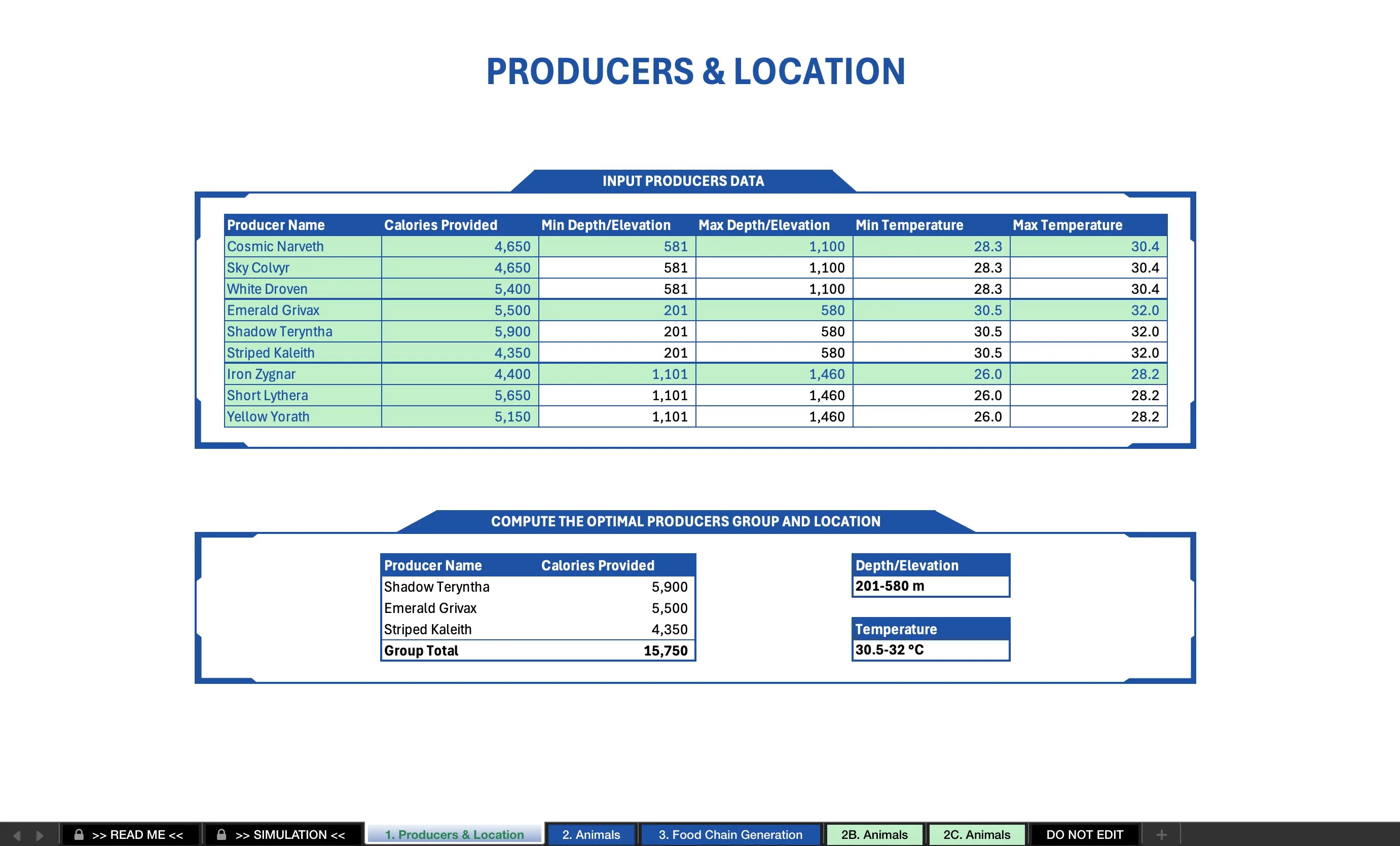
Task: Switch to 3. Food Chain Generation tab
Action: (x=730, y=835)
